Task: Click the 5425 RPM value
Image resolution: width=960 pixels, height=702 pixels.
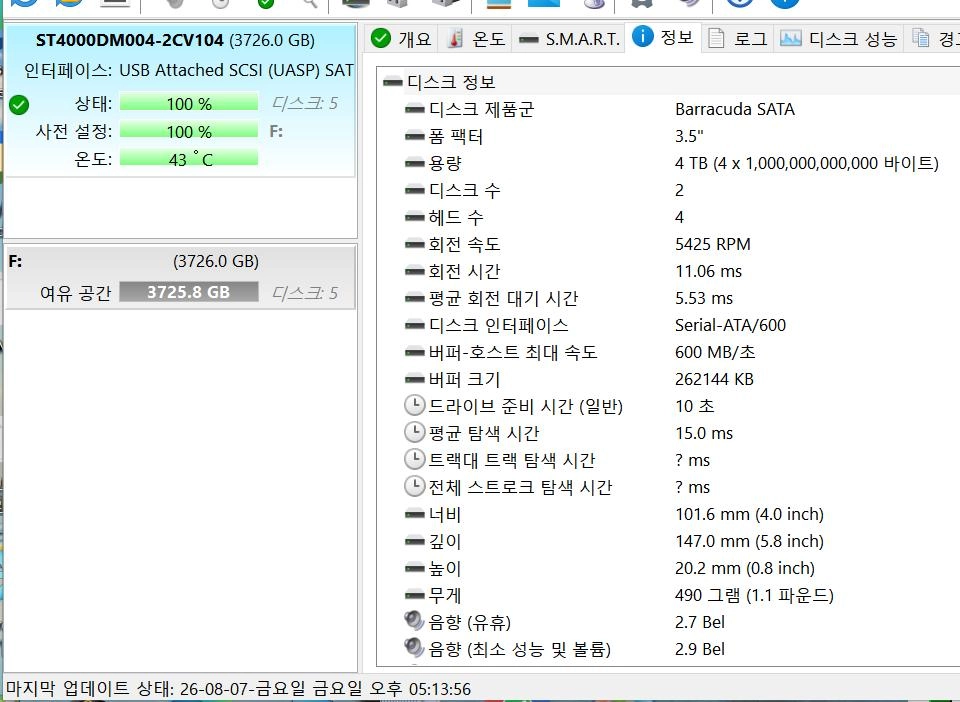Action: click(x=713, y=244)
